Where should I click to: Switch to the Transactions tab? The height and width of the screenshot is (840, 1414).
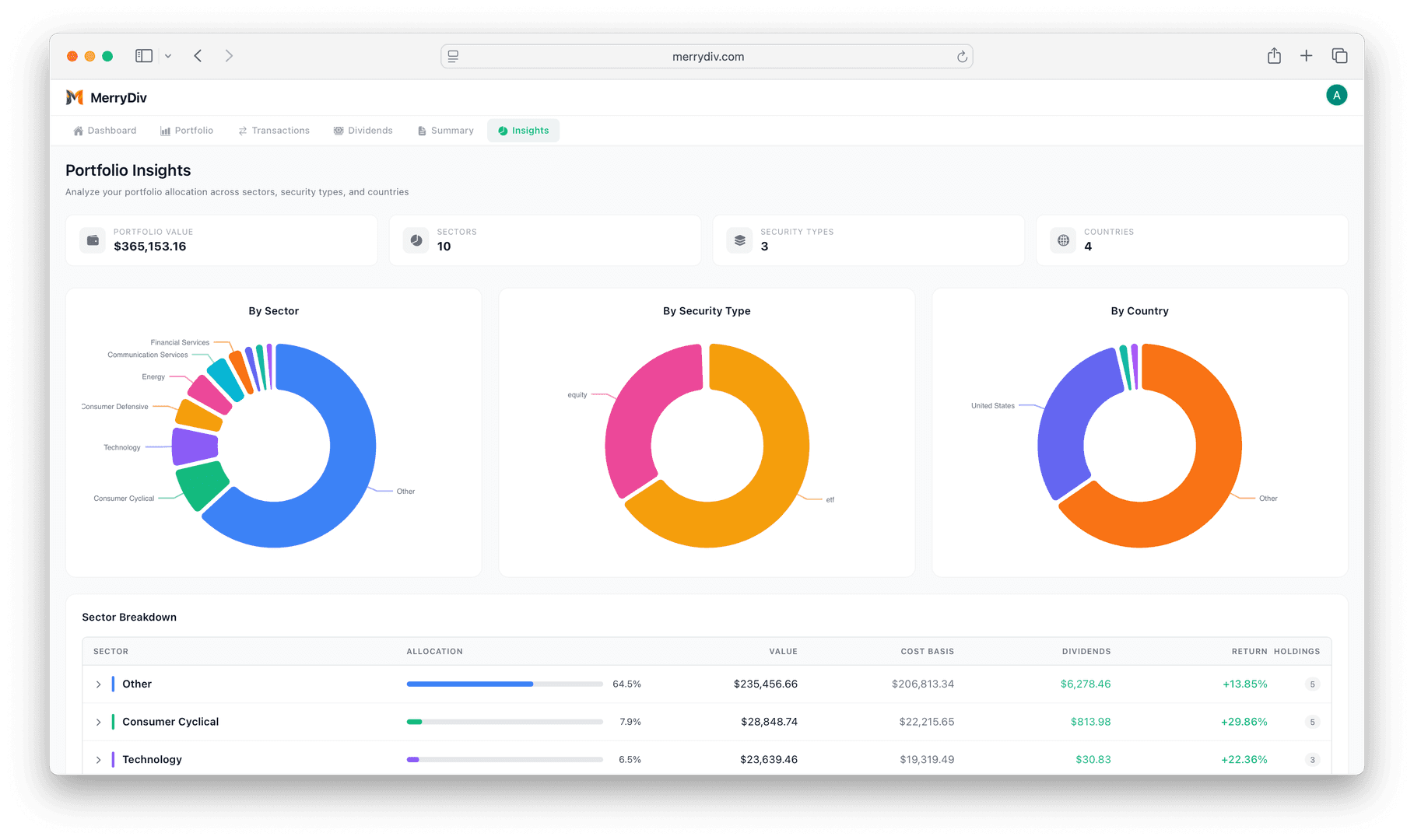[274, 130]
